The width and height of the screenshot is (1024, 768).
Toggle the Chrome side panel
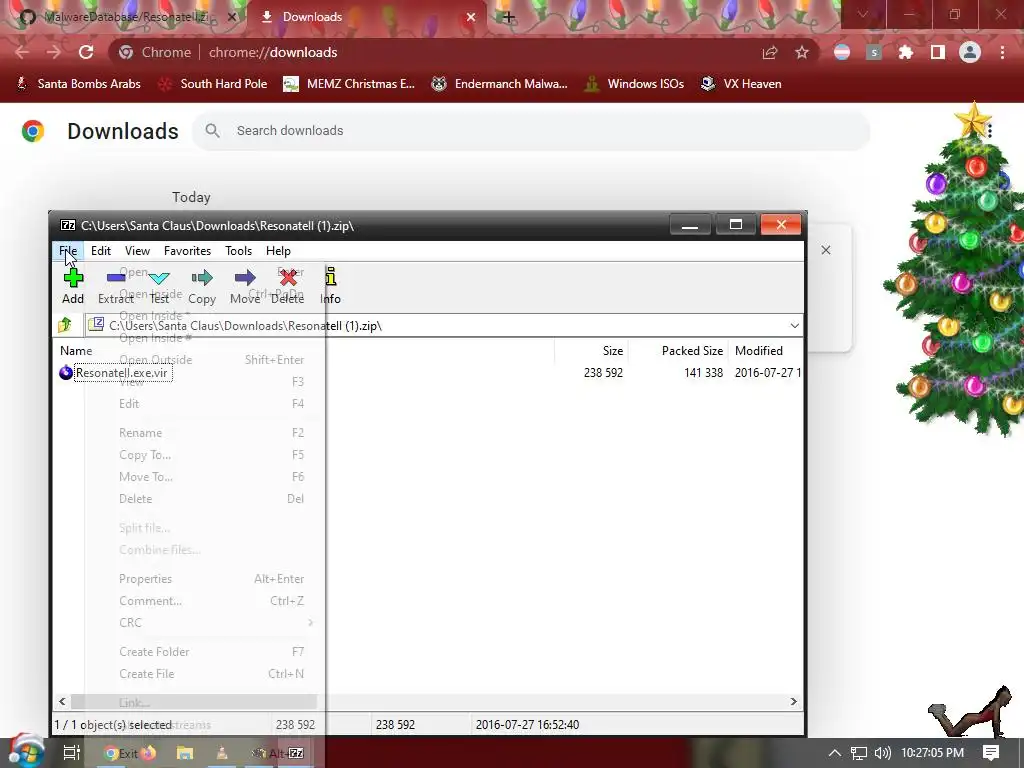[938, 52]
